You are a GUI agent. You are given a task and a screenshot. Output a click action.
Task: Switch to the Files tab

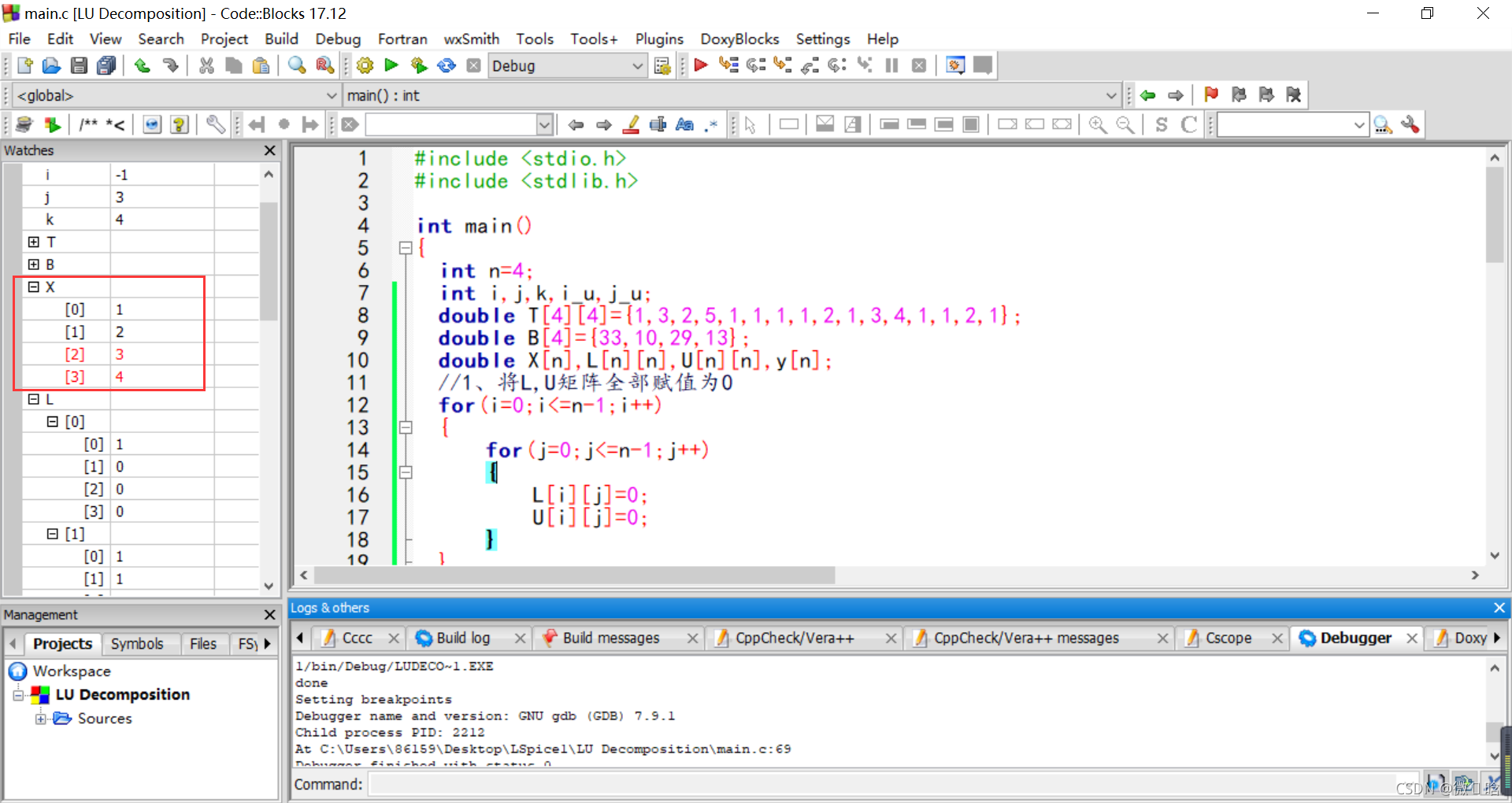(x=203, y=643)
